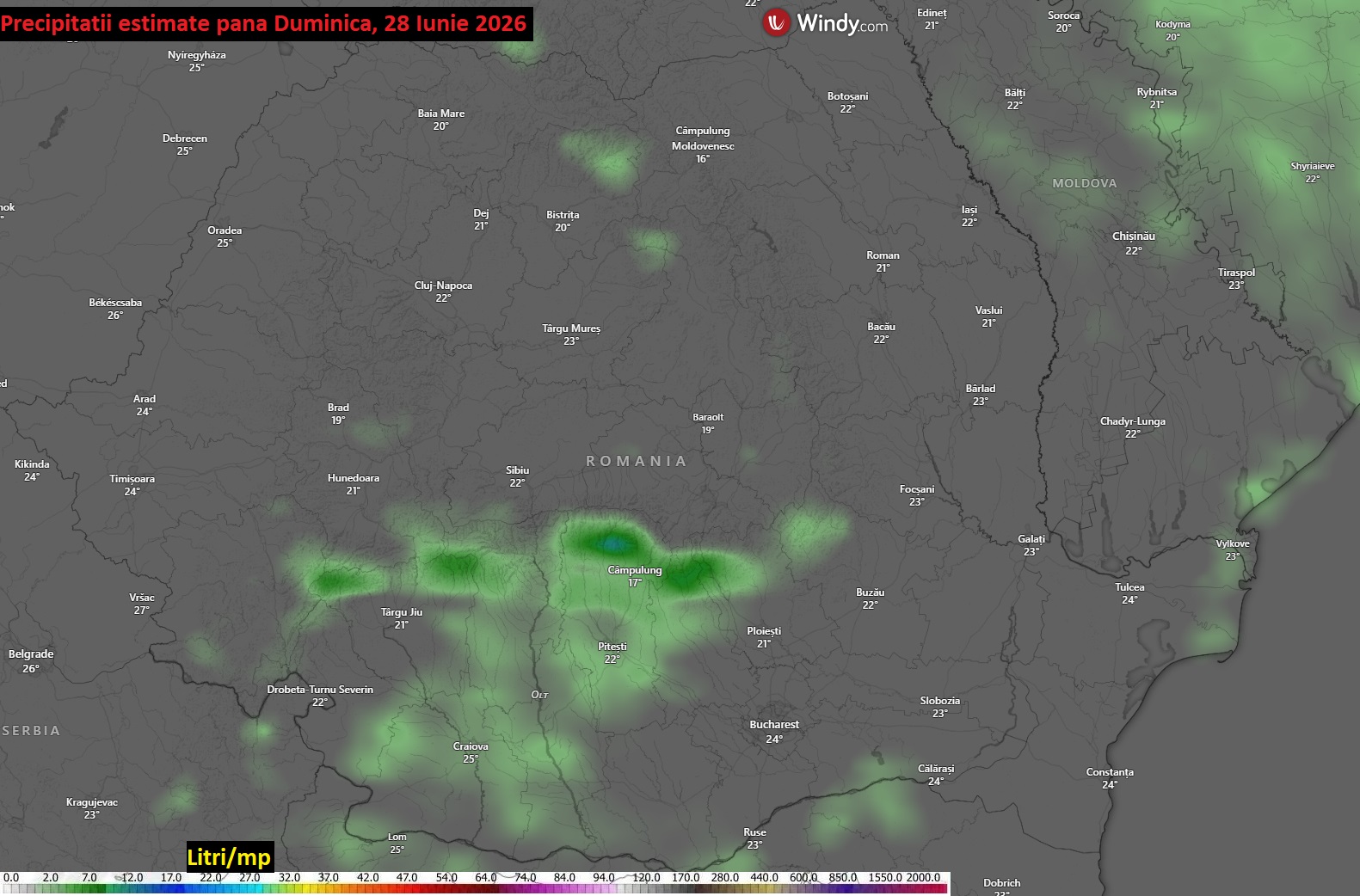Viewport: 1360px width, 896px height.
Task: Click the yellow Litri/mp unit label
Action: coord(229,856)
